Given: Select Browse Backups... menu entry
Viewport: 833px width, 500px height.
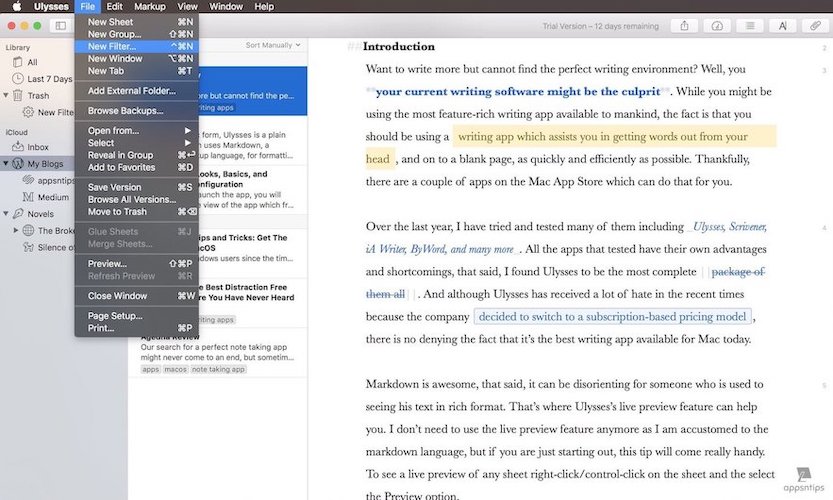Looking at the screenshot, I should point(125,110).
